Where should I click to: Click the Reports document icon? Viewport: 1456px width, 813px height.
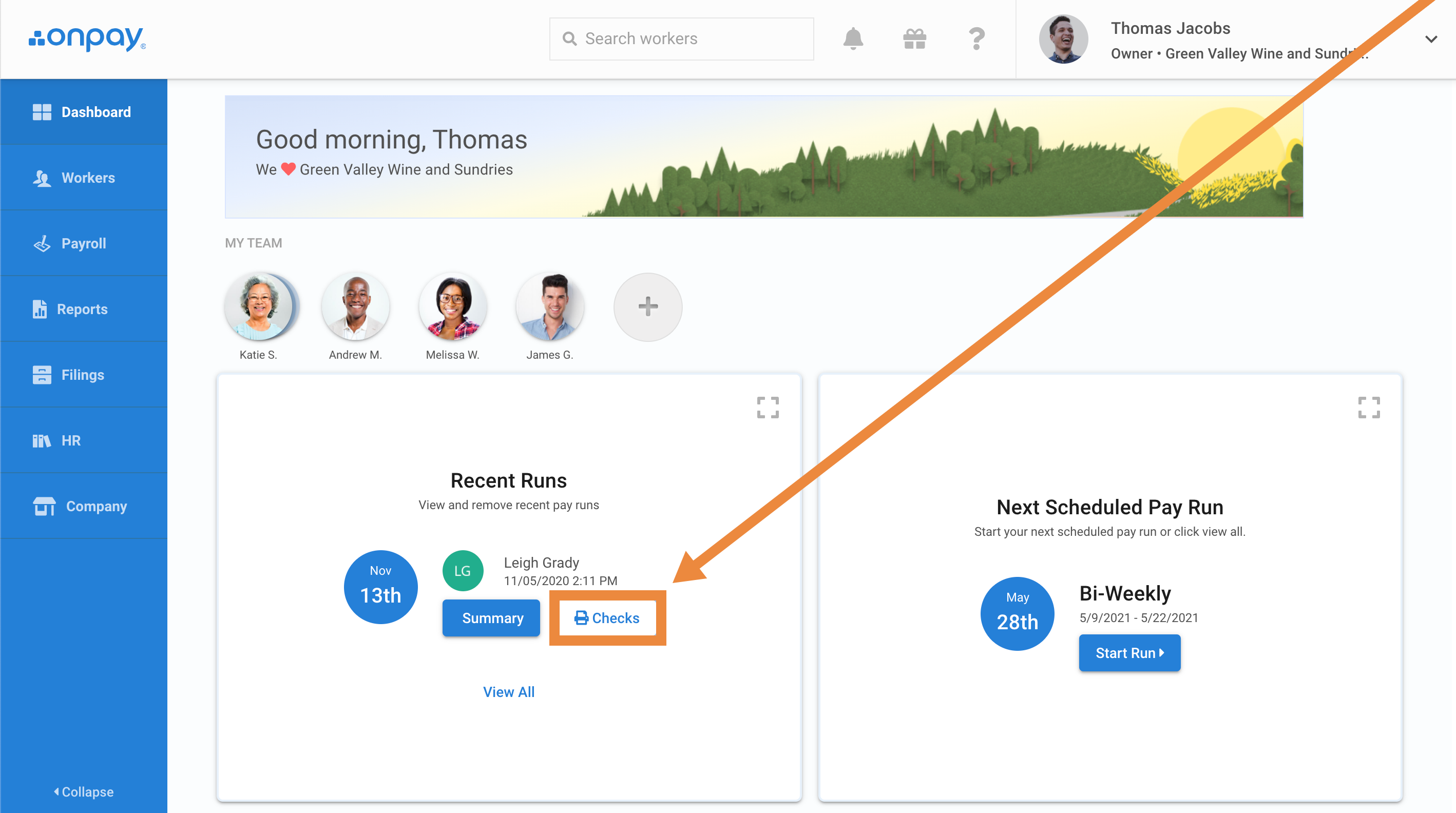tap(40, 309)
